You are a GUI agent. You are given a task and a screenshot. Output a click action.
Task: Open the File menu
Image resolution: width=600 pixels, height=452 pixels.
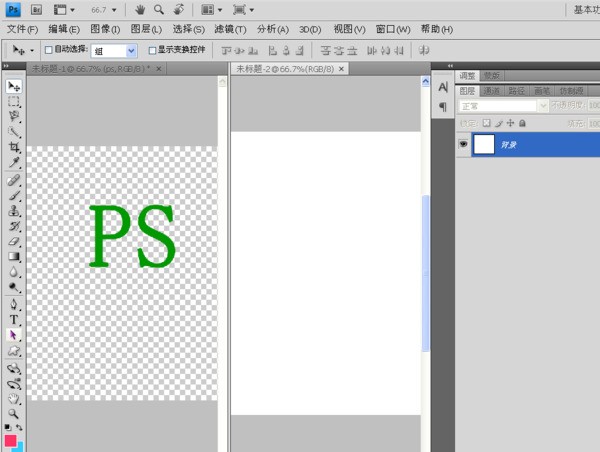[x=22, y=29]
